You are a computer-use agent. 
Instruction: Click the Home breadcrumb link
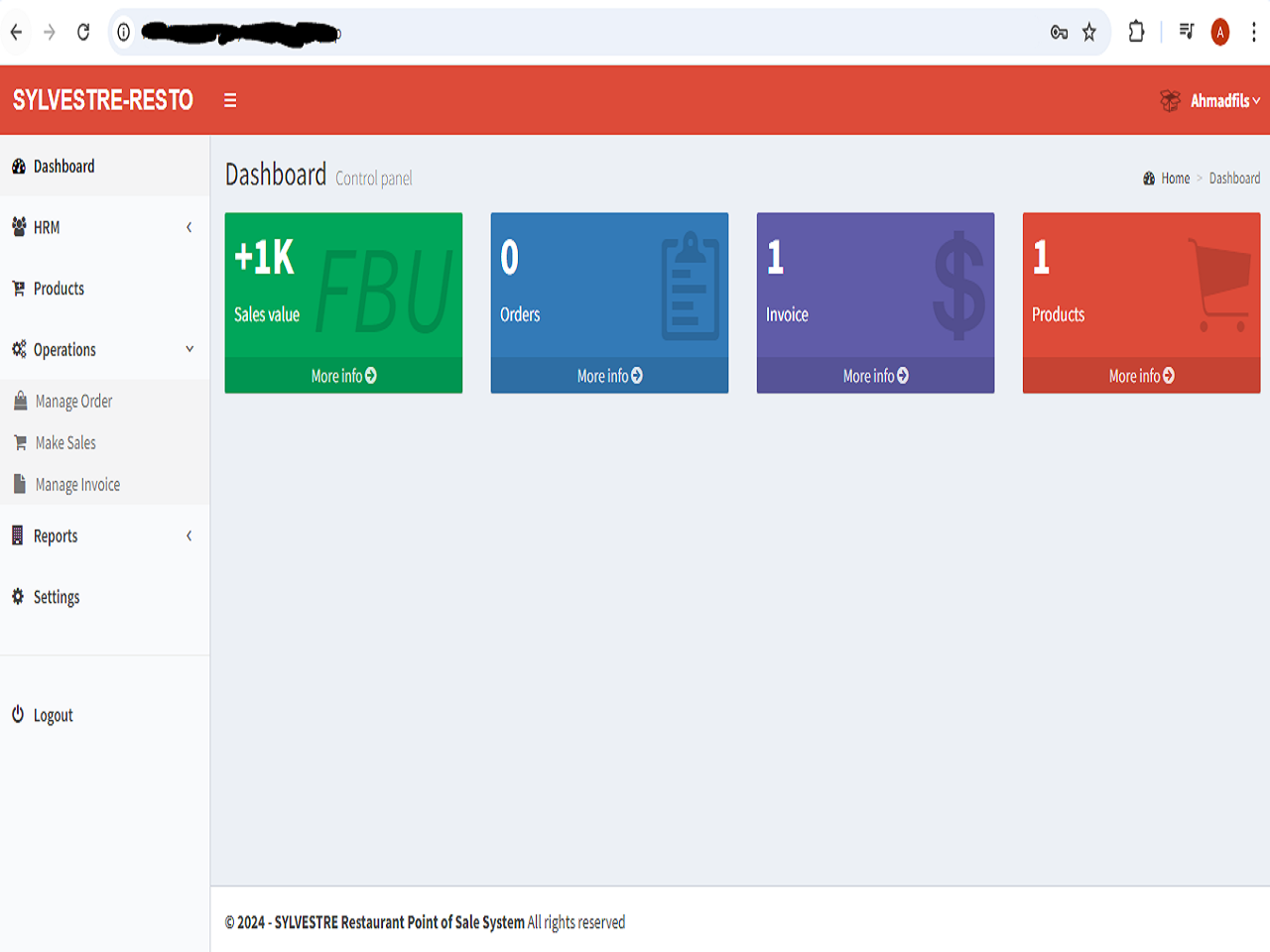tap(1175, 178)
